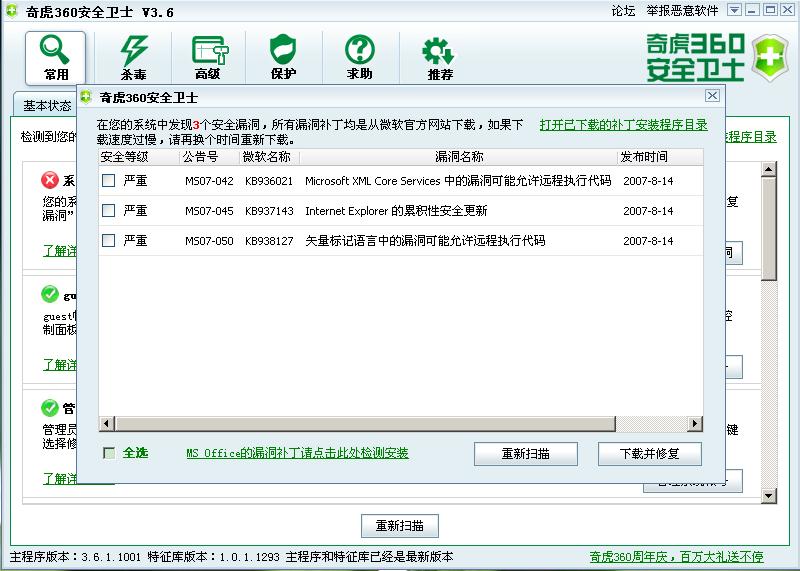Image resolution: width=800 pixels, height=571 pixels.
Task: Click the green check icon beside guest item
Action: (x=50, y=294)
